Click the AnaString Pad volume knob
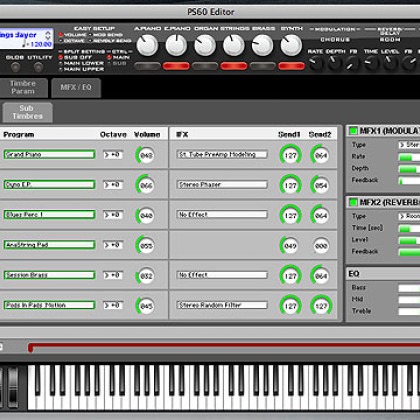This screenshot has width=420, height=420. (x=146, y=246)
